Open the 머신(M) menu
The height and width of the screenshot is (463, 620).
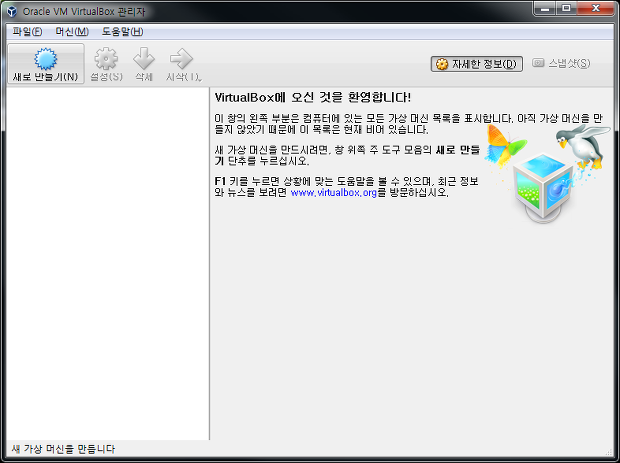pos(72,31)
